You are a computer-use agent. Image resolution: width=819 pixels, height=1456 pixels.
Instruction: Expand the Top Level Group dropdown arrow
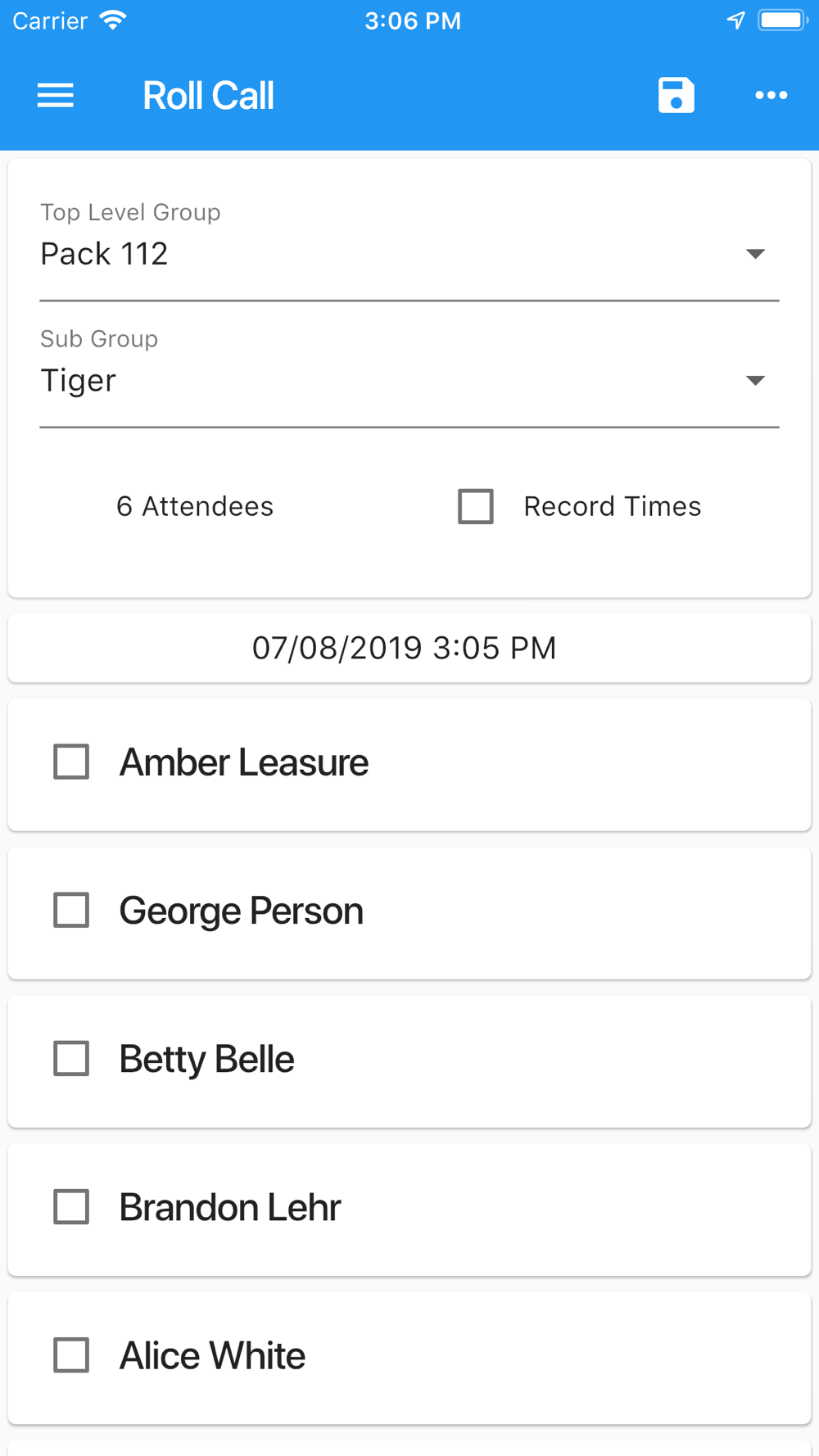pyautogui.click(x=755, y=254)
